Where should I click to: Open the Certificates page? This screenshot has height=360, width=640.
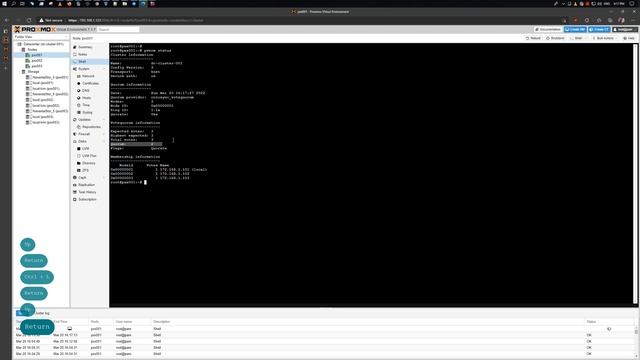[x=90, y=84]
